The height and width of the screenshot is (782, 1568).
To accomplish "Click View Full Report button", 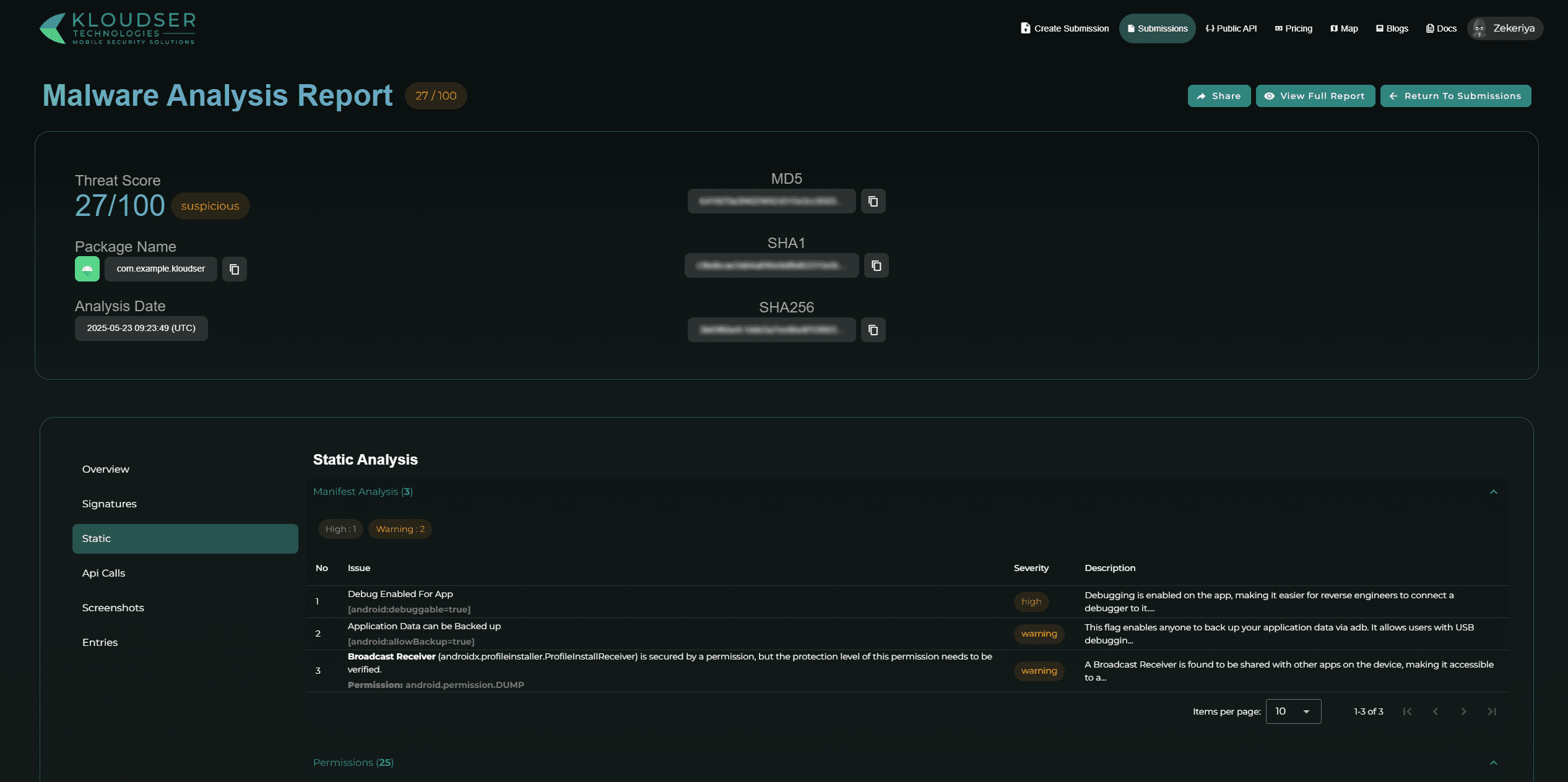I will click(1315, 96).
